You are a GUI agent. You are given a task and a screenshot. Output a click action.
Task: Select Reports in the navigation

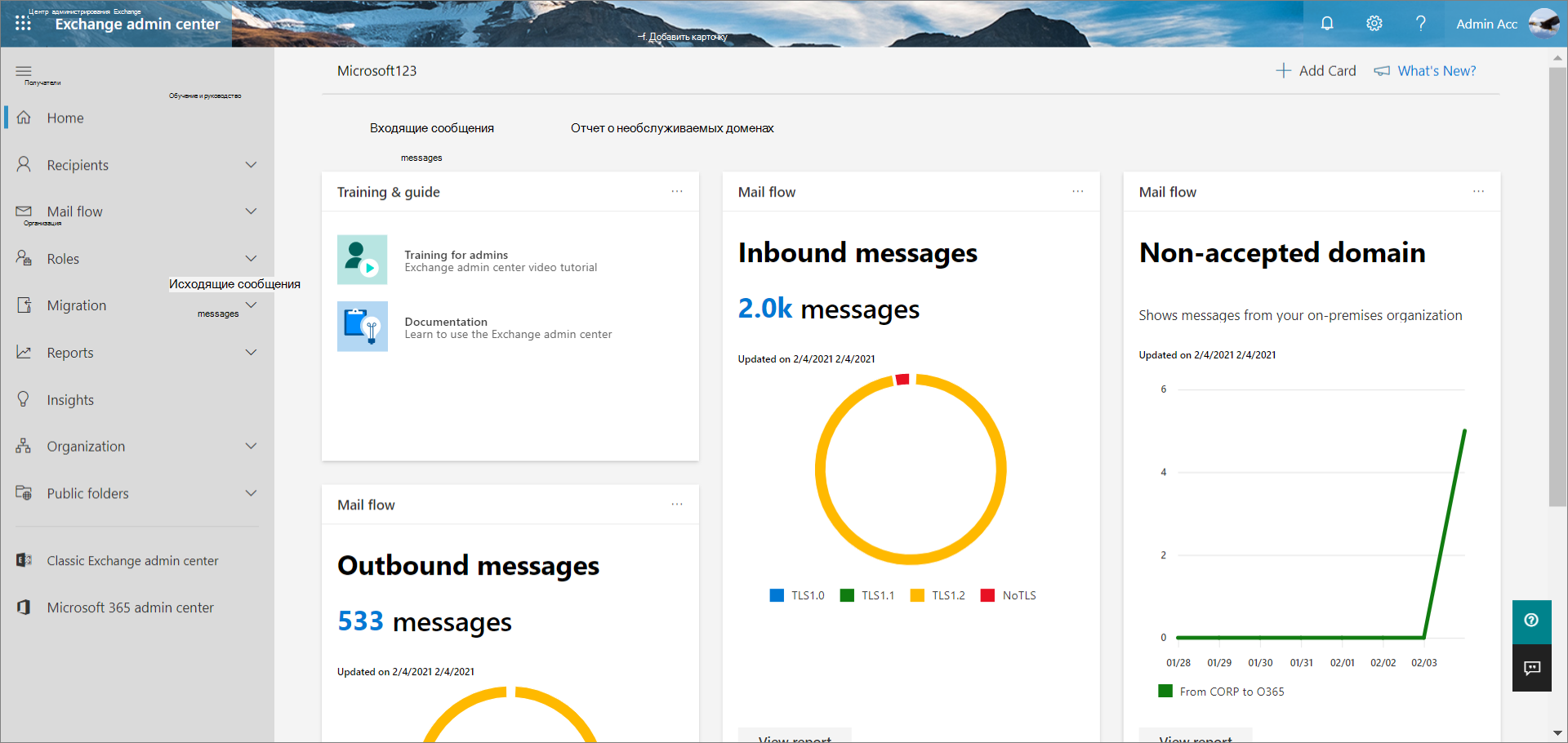(x=70, y=353)
